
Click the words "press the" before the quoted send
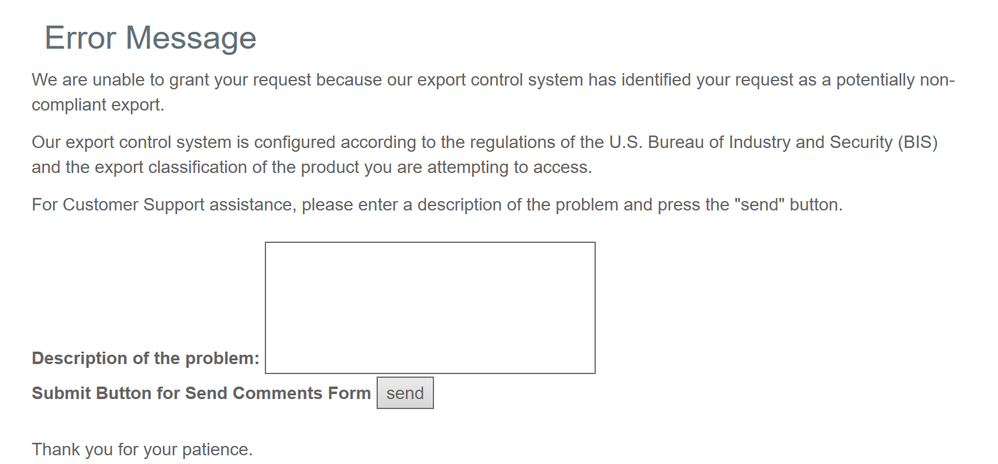tap(692, 205)
